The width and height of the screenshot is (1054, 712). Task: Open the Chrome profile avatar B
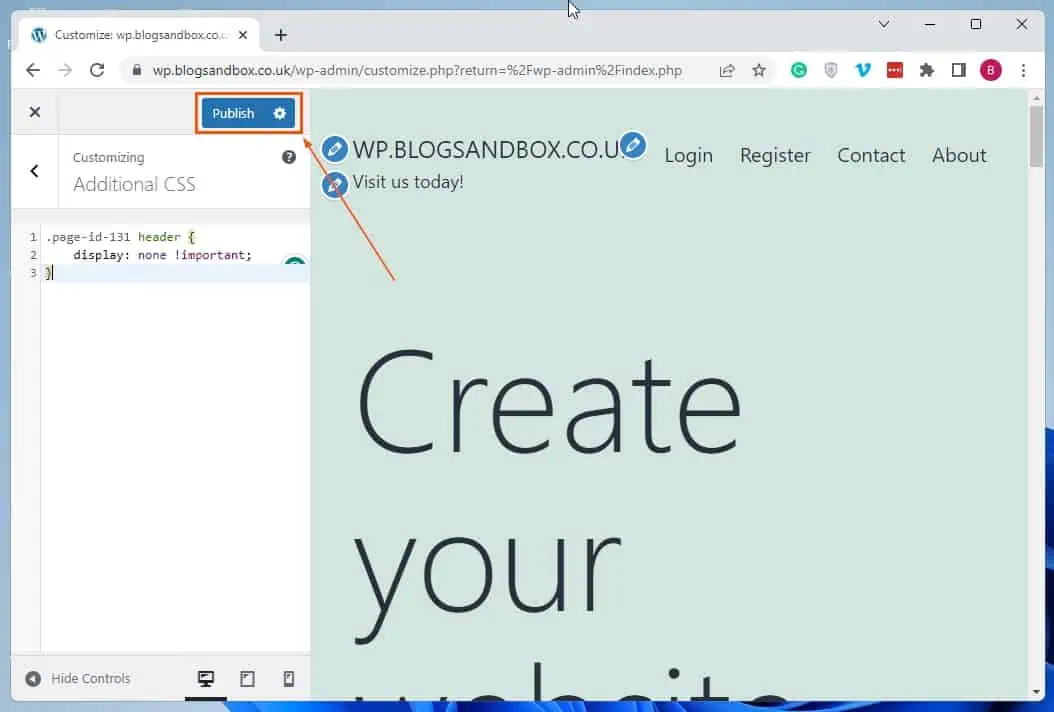991,70
